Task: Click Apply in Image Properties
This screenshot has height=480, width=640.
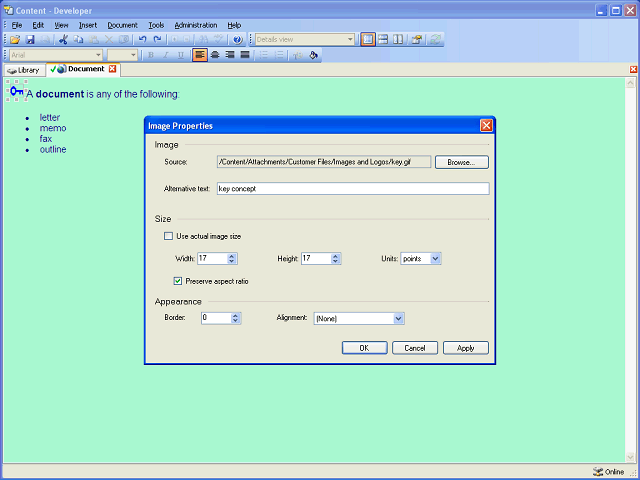Action: pos(466,348)
